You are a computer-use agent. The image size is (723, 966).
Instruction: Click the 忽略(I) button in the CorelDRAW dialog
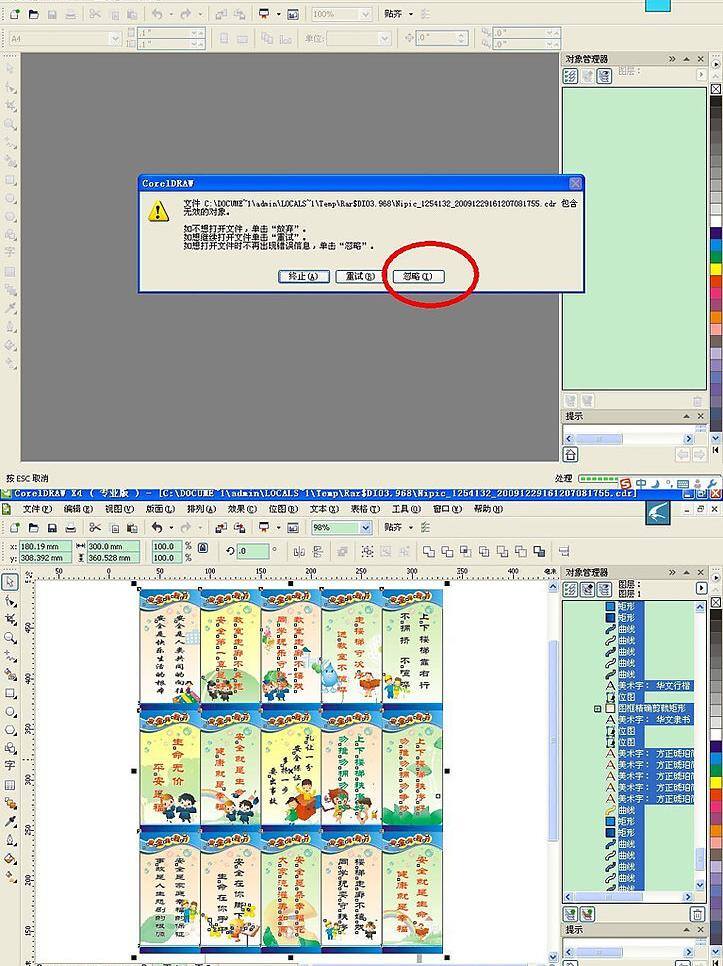418,277
